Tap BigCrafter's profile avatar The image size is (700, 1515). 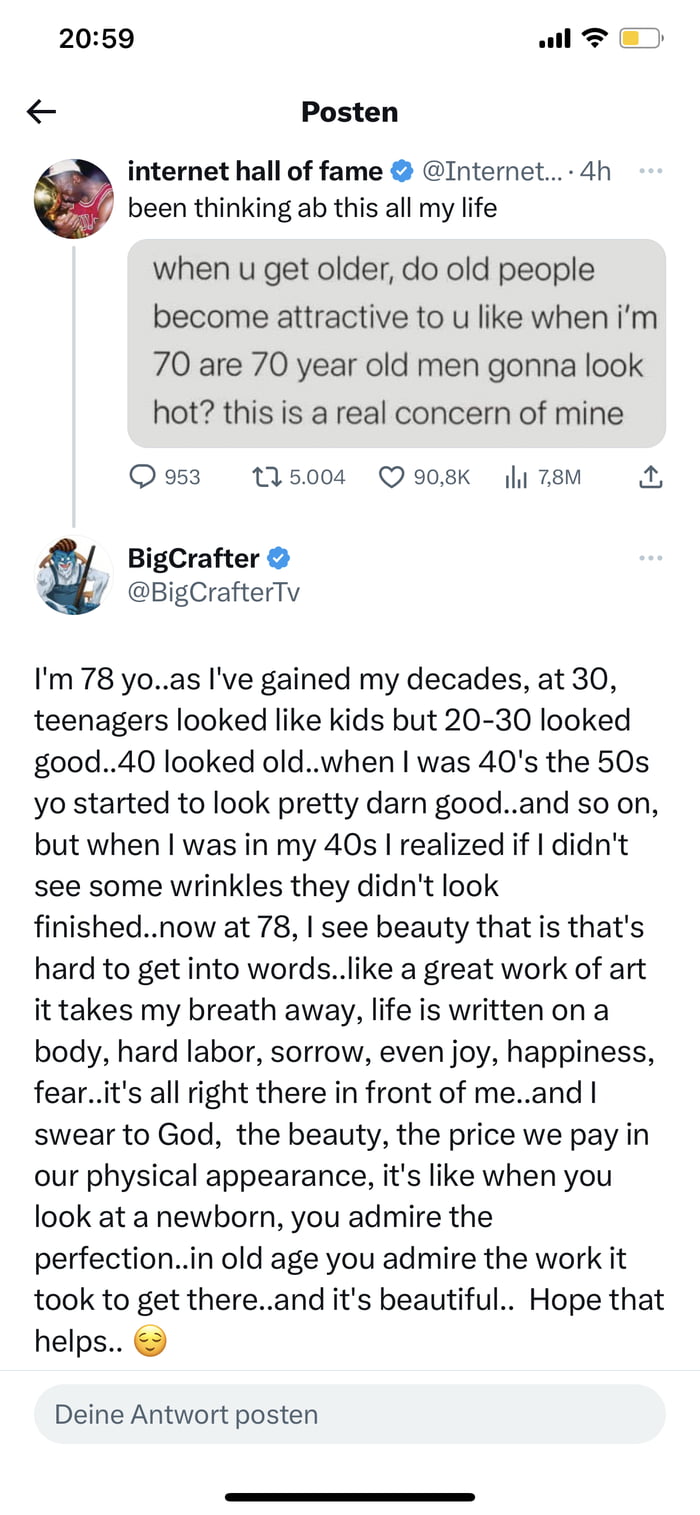tap(74, 575)
